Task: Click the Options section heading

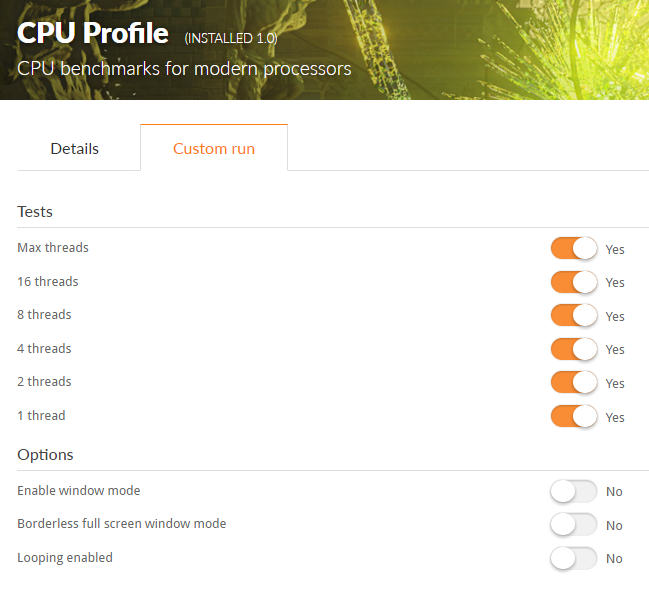Action: click(45, 455)
